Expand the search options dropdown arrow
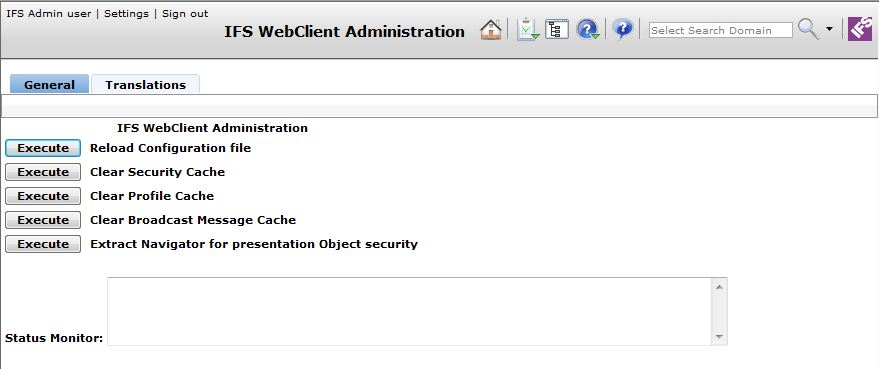 click(x=829, y=29)
